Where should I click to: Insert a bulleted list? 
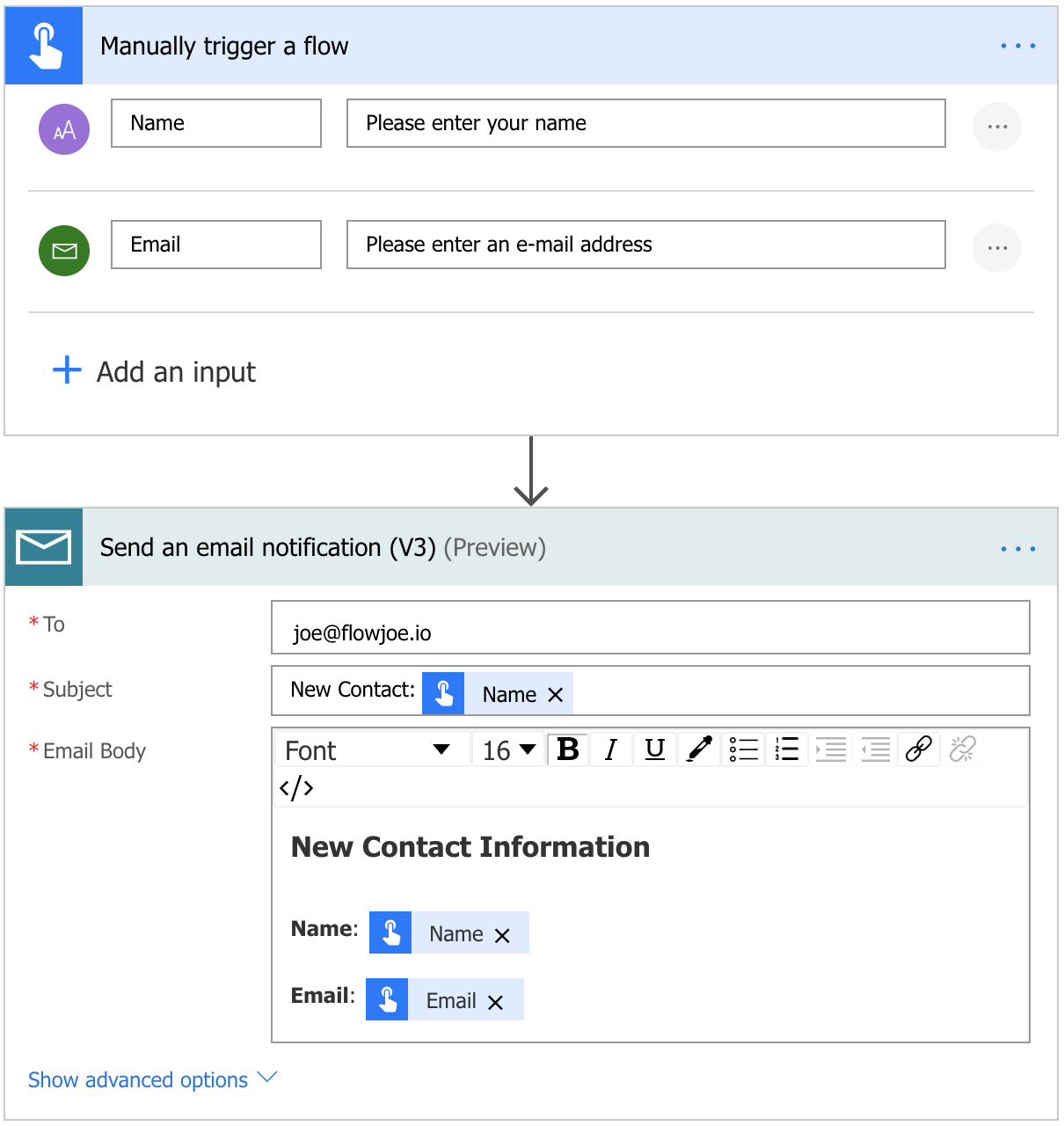coord(744,749)
